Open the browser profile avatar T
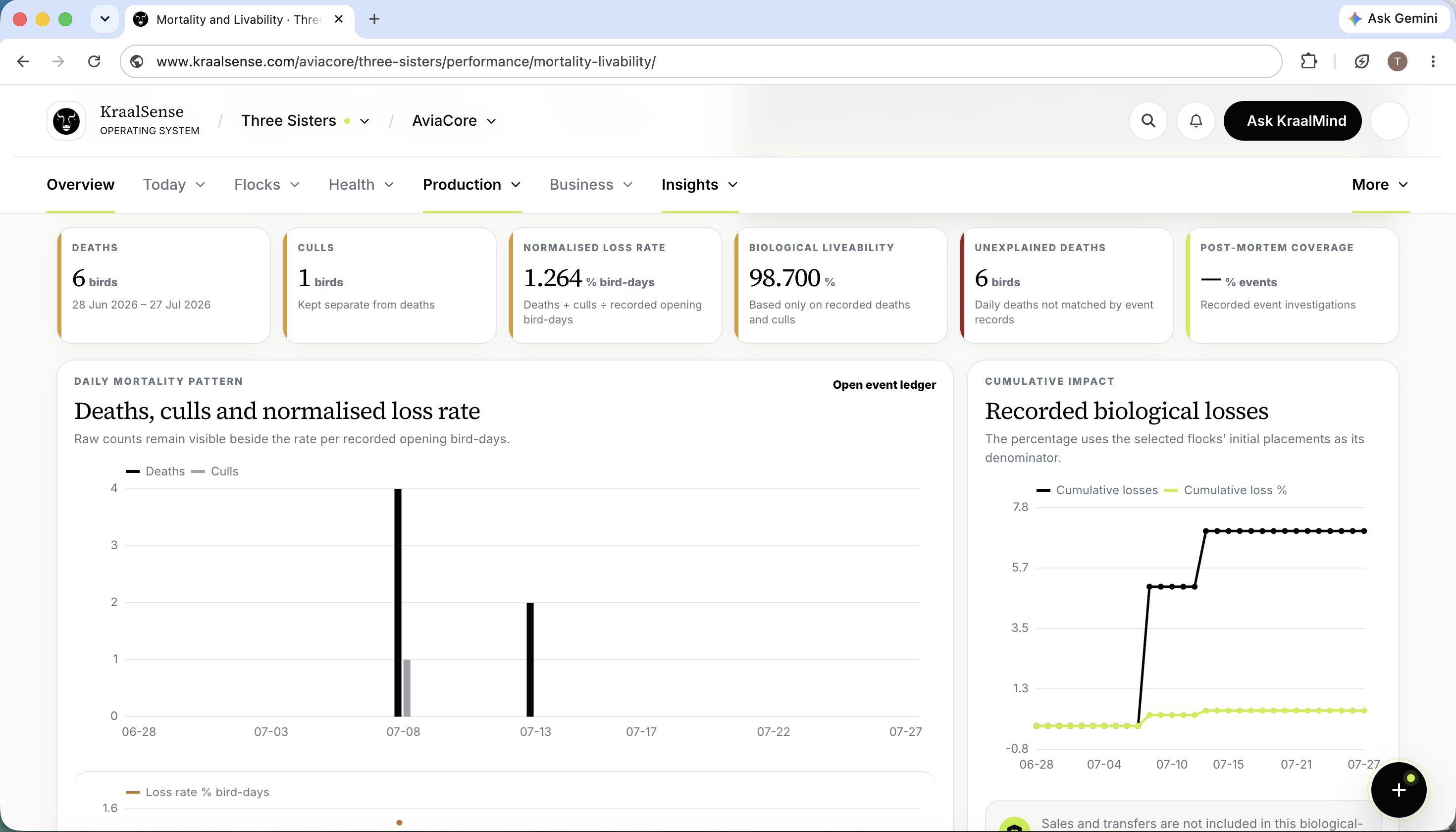 tap(1397, 61)
